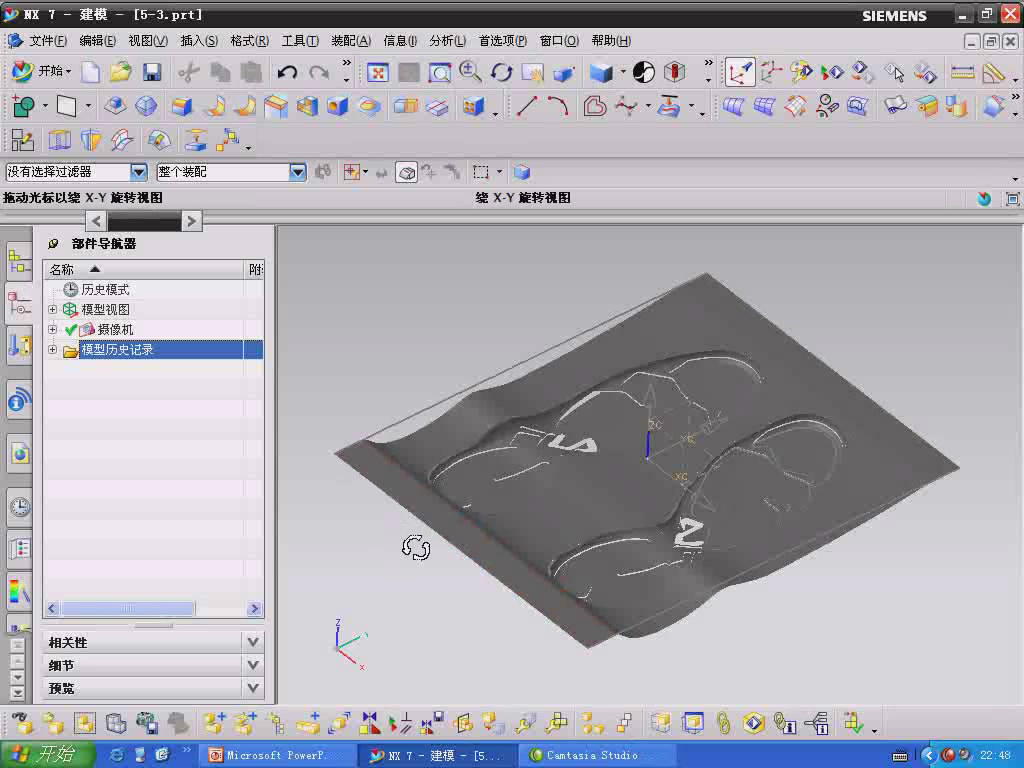
Task: Open the History clock sidebar tab
Action: [x=20, y=507]
